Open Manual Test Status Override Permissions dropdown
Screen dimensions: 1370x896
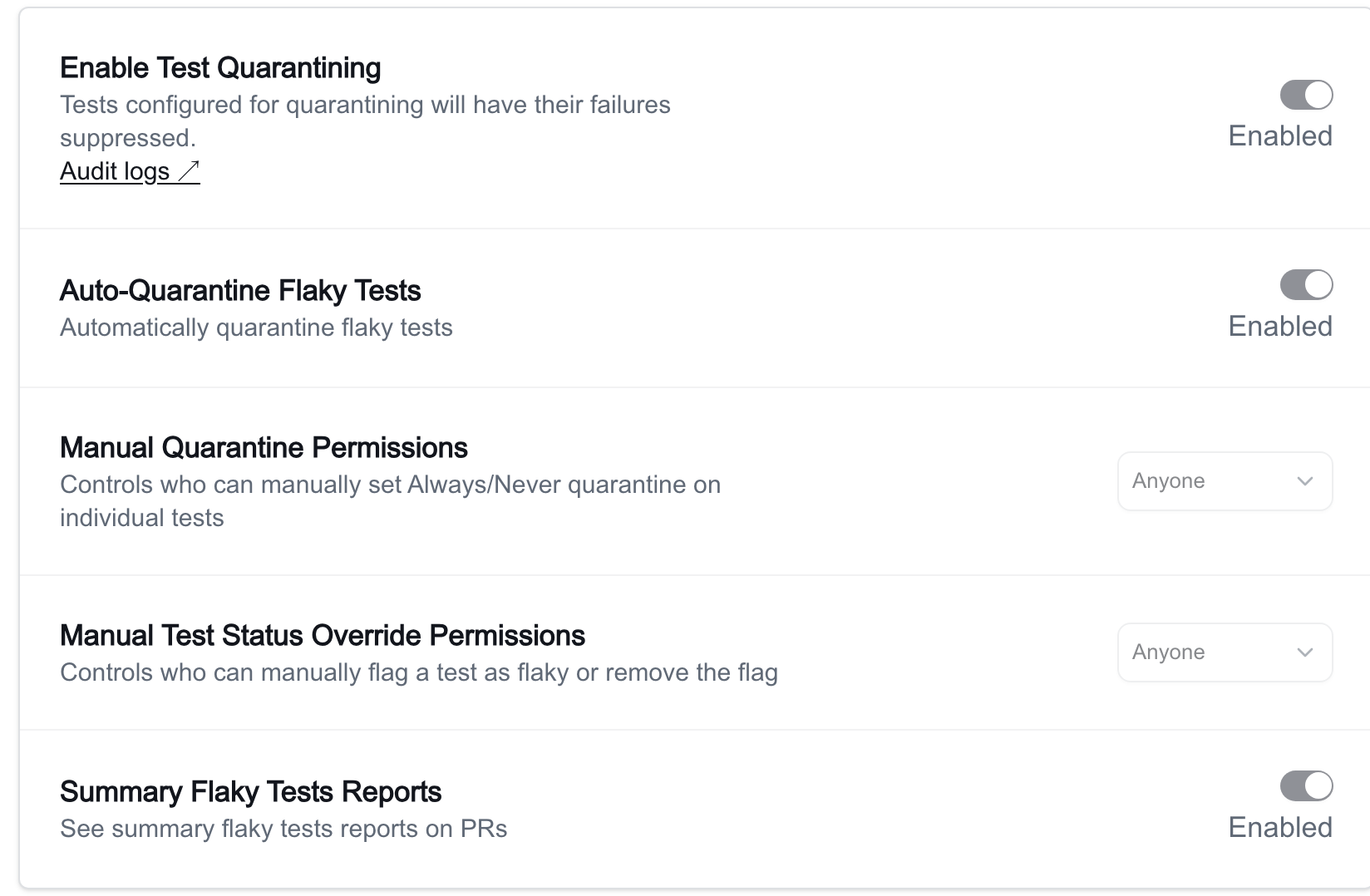point(1225,652)
